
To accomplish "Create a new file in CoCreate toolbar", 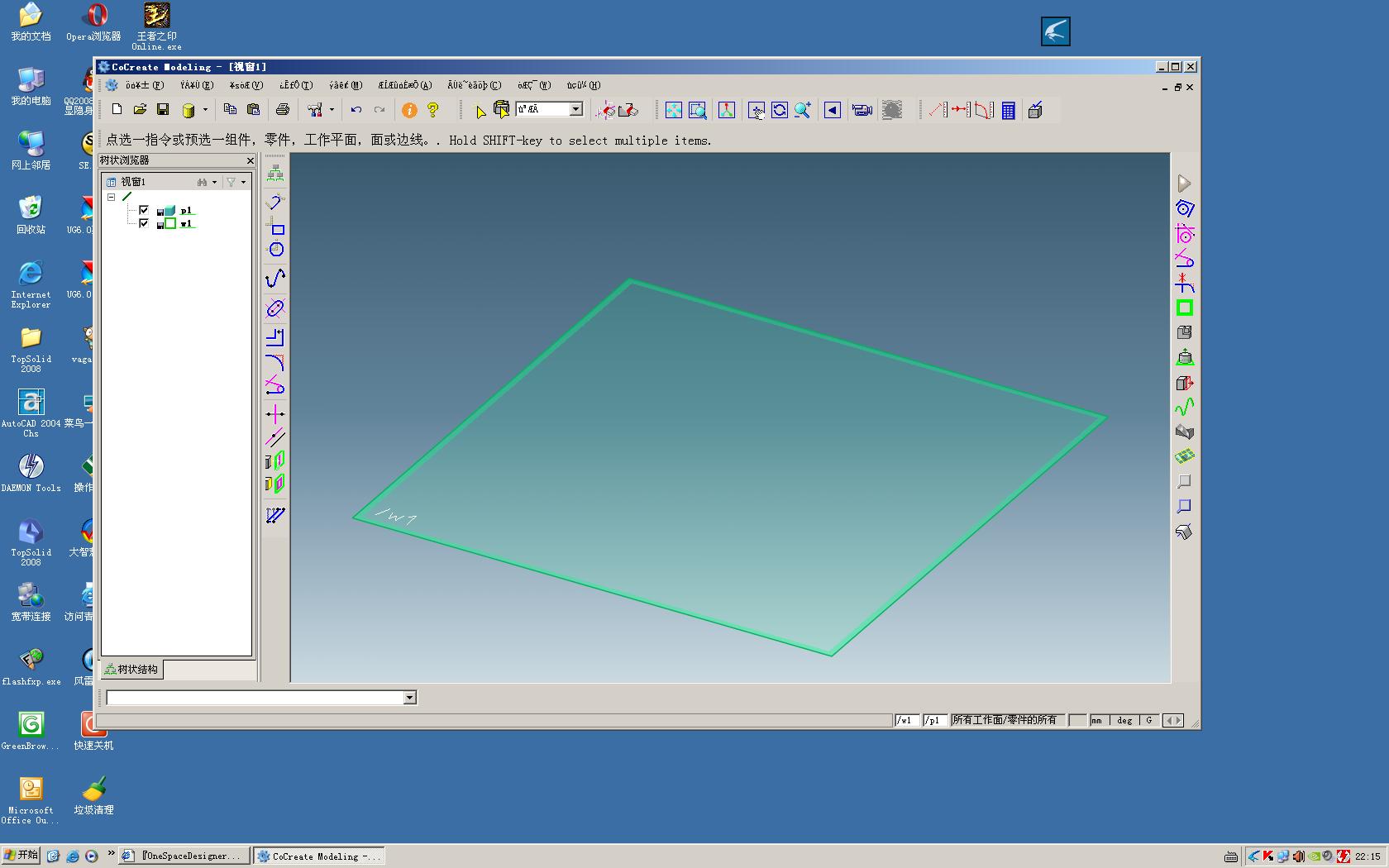I will click(x=117, y=110).
